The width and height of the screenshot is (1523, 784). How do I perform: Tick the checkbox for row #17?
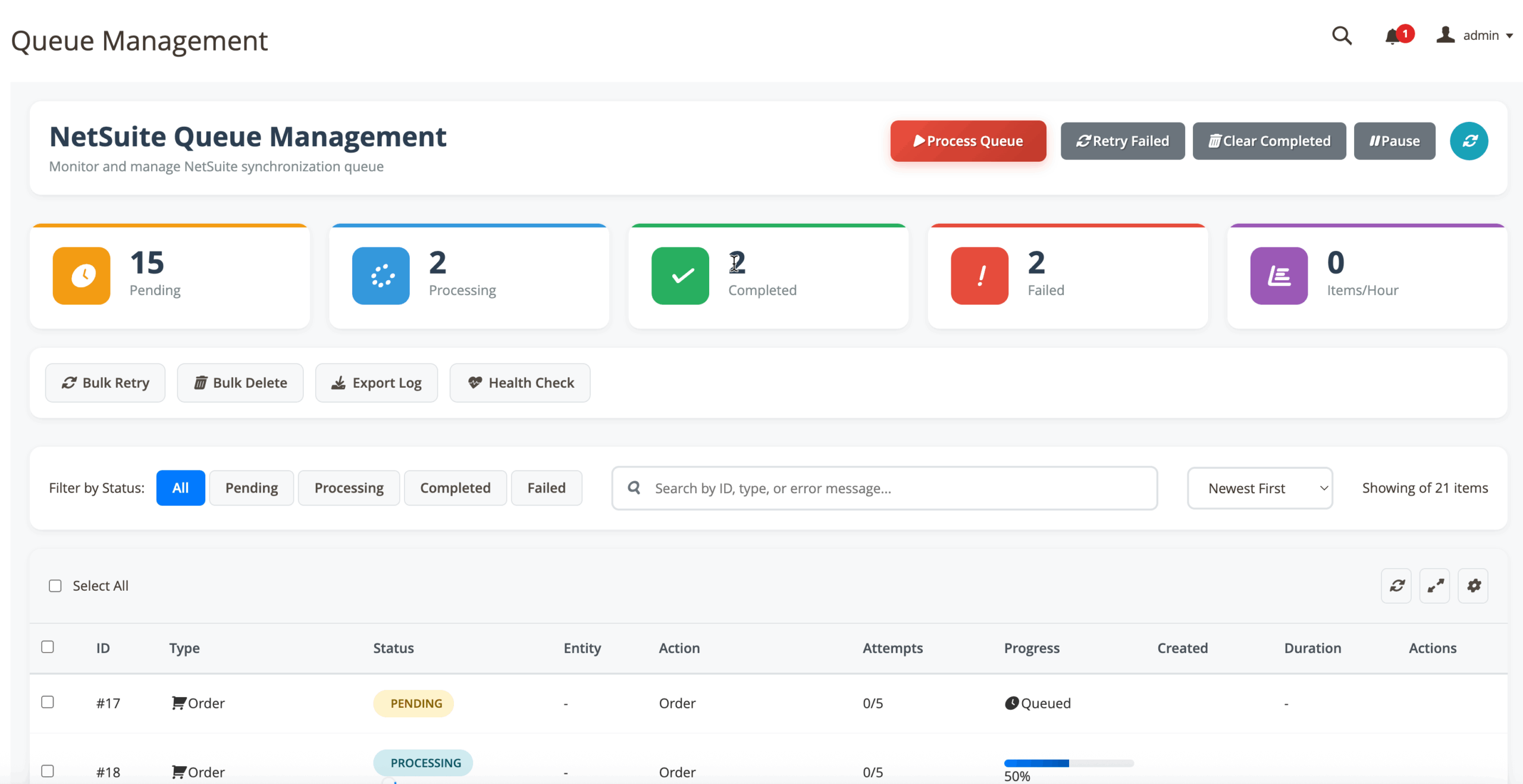tap(48, 702)
